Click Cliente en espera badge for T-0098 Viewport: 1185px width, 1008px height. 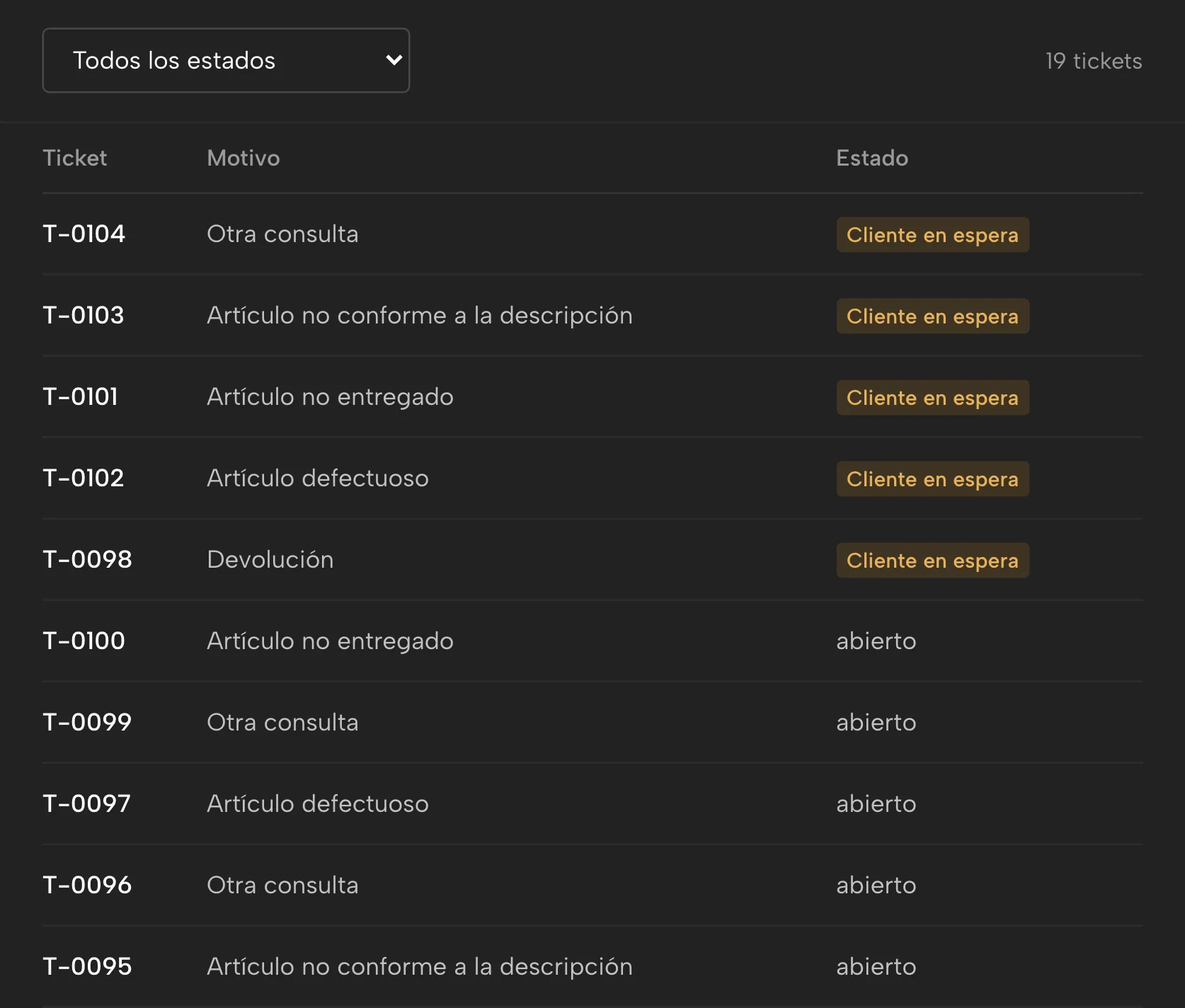932,561
